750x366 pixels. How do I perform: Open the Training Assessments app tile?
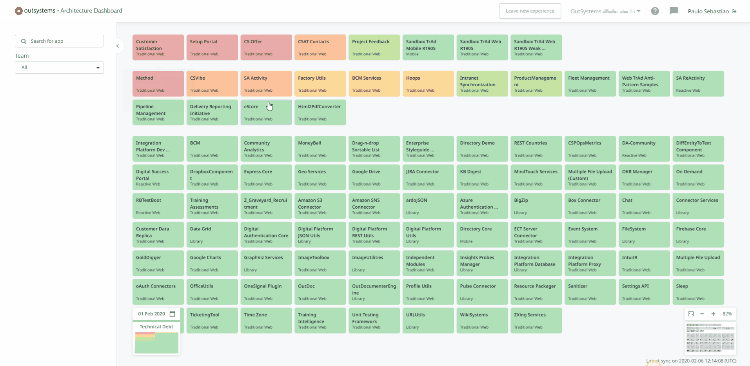tap(212, 206)
